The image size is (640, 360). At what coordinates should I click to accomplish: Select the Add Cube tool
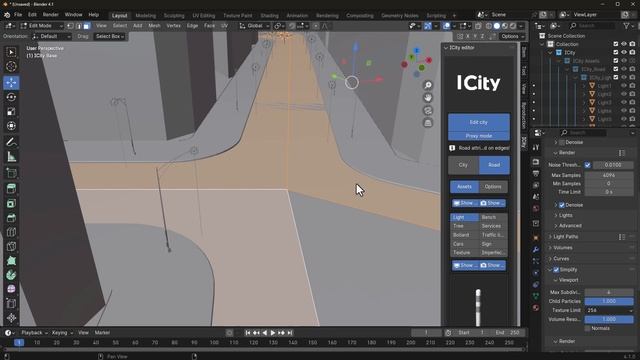[x=11, y=173]
